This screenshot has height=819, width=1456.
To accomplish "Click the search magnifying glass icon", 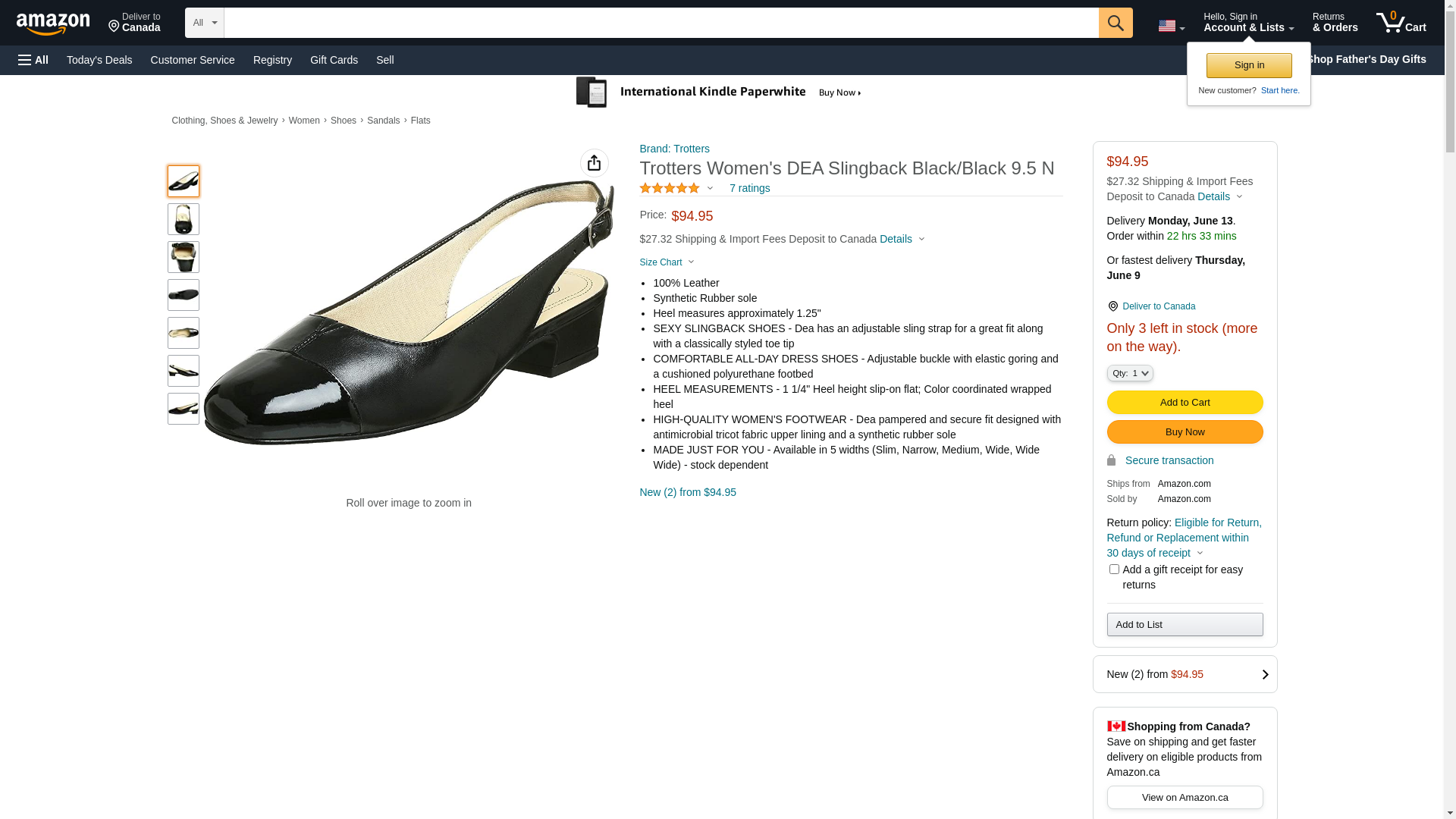I will (1115, 23).
